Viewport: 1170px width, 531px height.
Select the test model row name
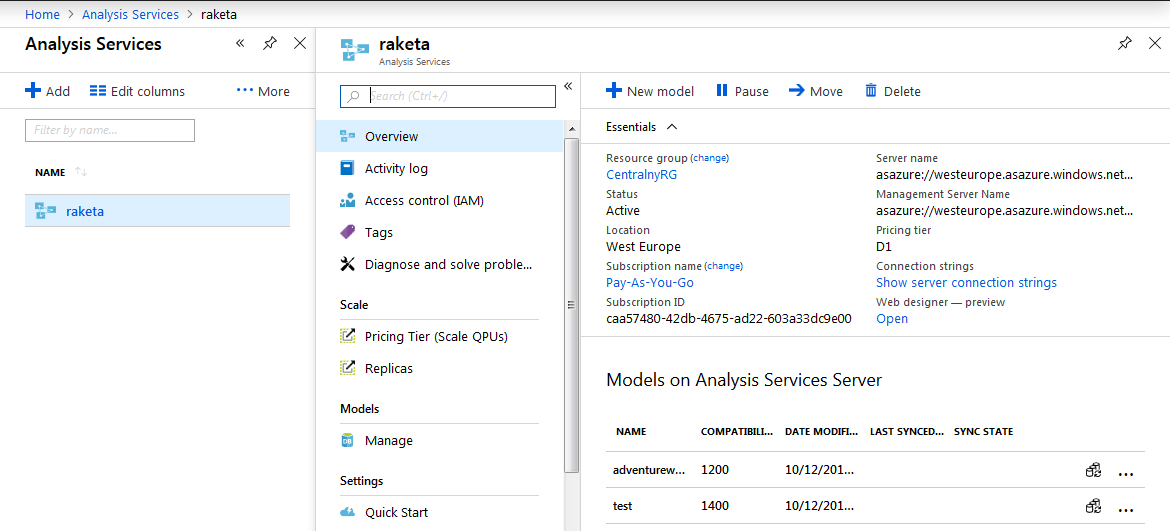click(622, 506)
